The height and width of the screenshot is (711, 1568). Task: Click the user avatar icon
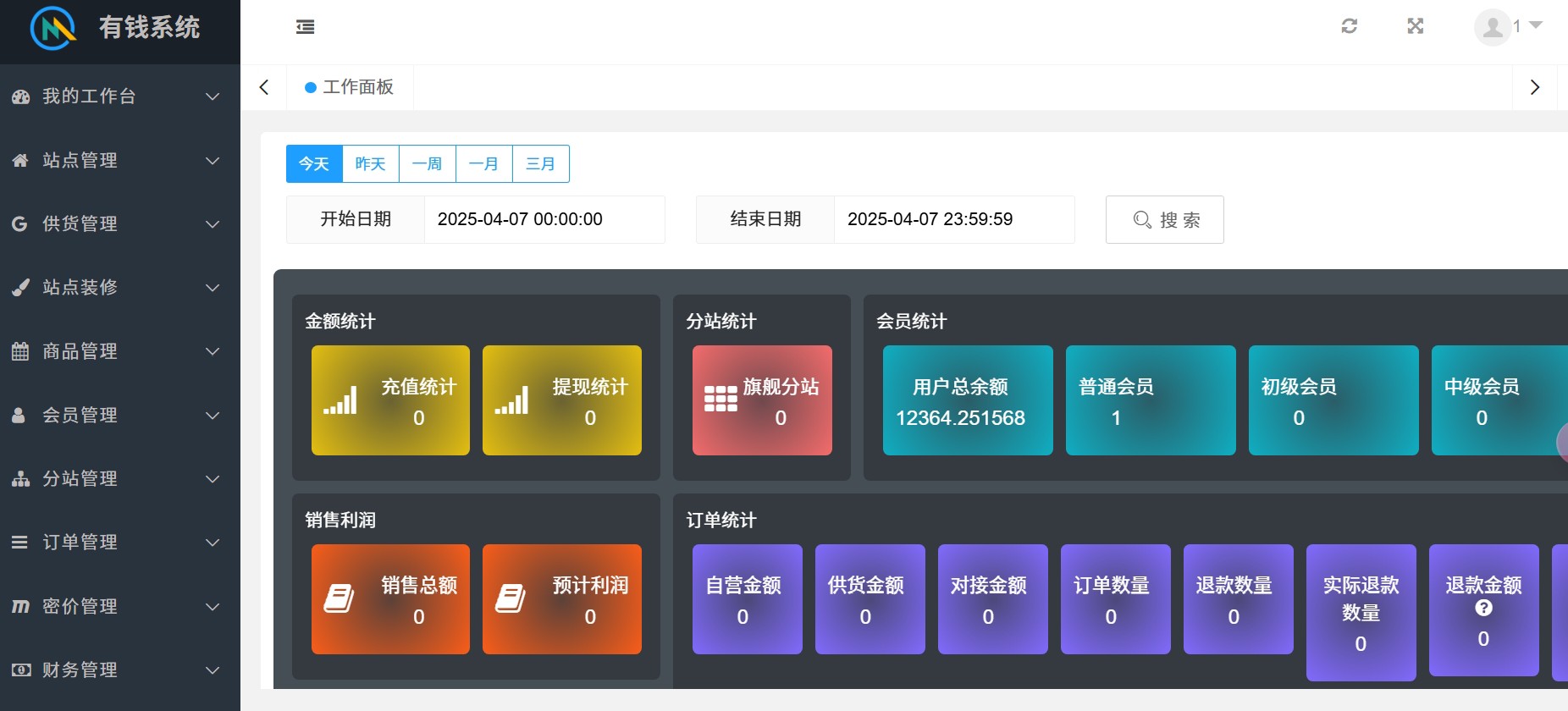1492,27
